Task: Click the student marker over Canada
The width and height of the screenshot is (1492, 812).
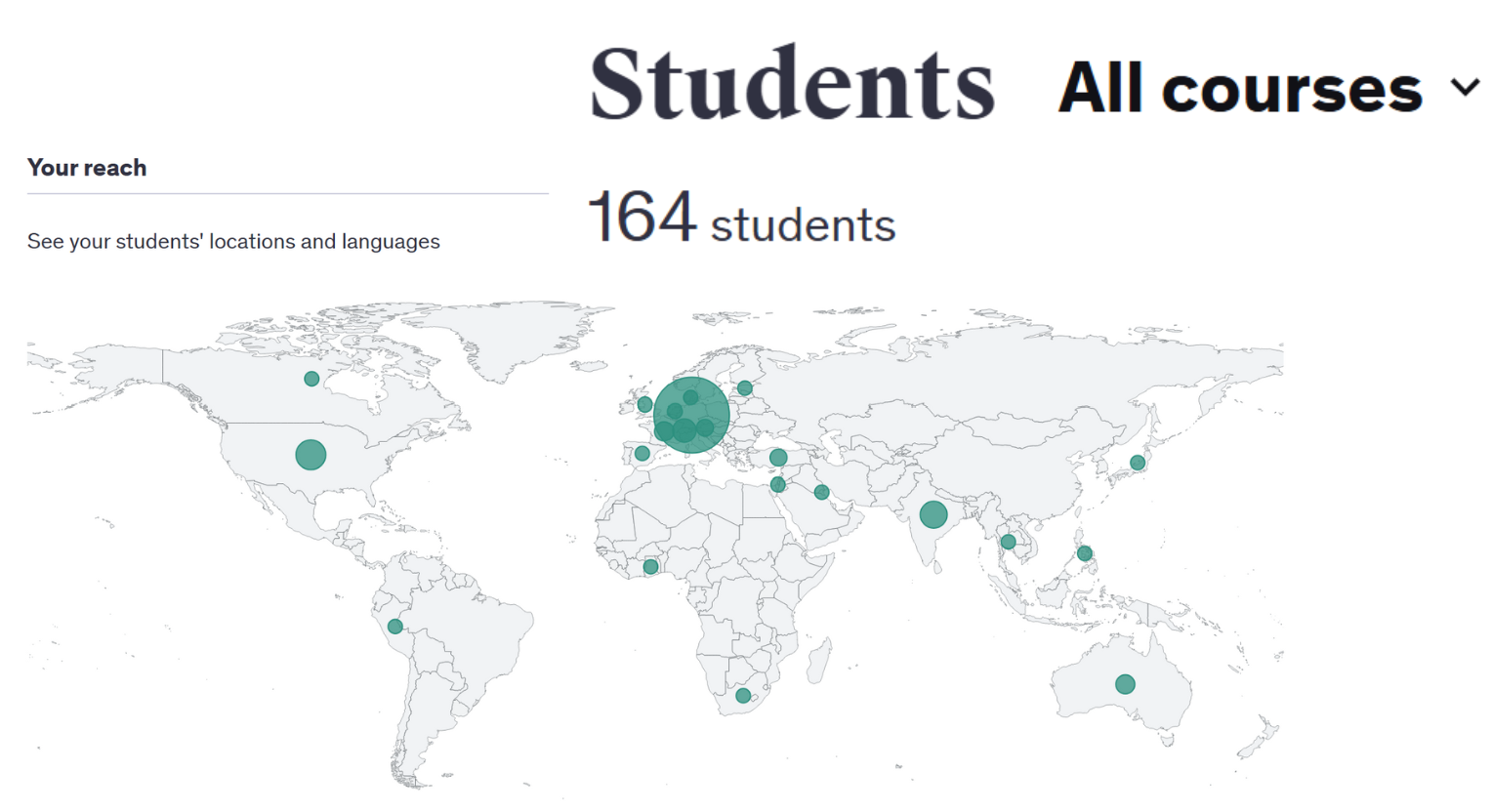Action: click(311, 379)
